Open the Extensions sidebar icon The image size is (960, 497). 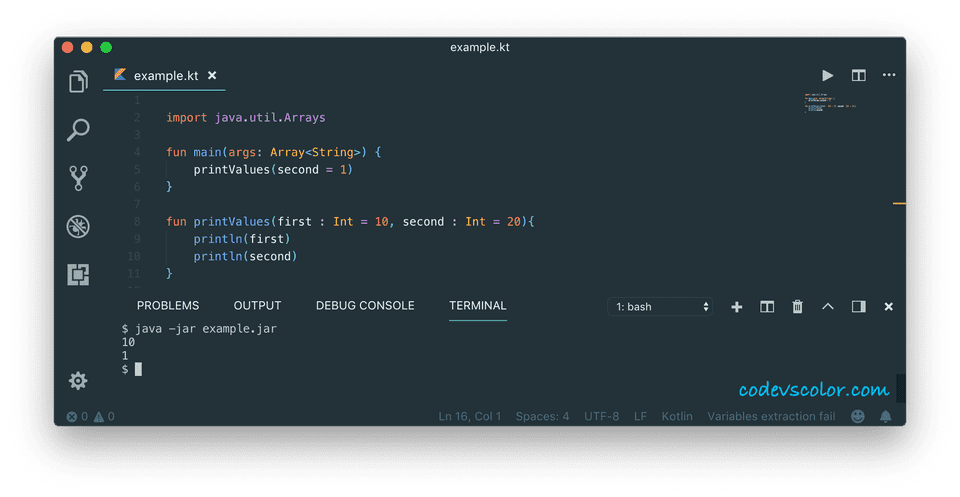(78, 274)
